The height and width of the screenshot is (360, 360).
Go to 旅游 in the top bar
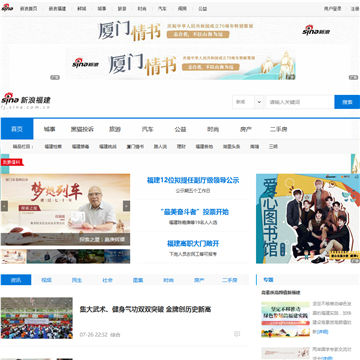click(122, 9)
